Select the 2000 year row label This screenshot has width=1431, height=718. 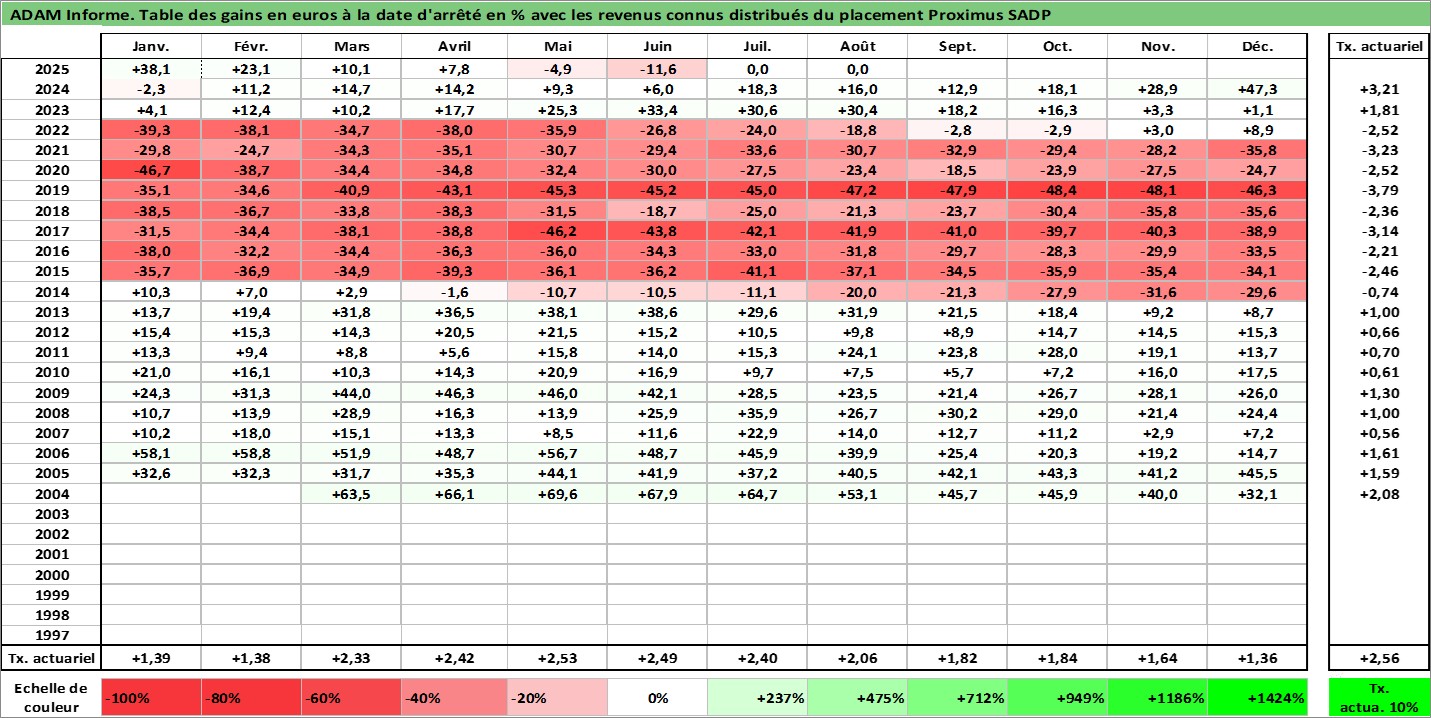[x=51, y=575]
